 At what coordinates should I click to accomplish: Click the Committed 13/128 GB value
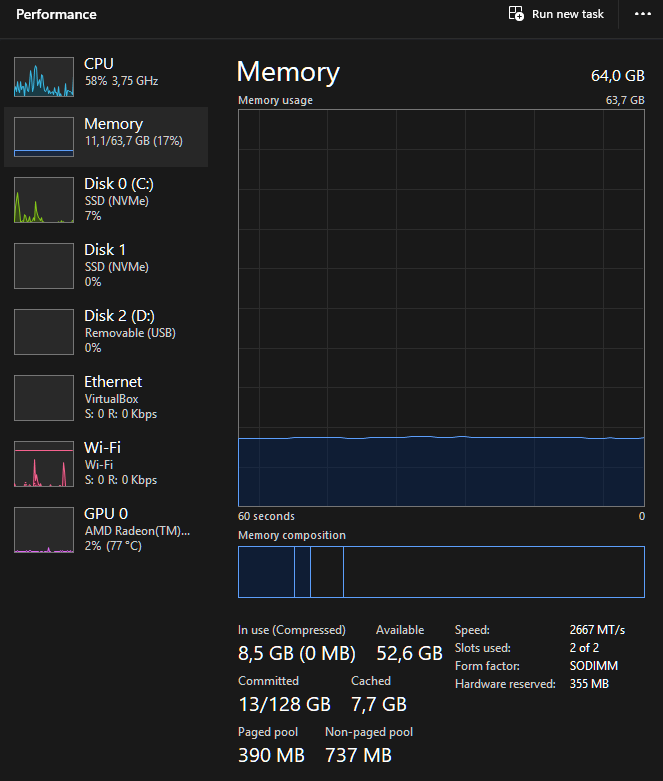(284, 704)
